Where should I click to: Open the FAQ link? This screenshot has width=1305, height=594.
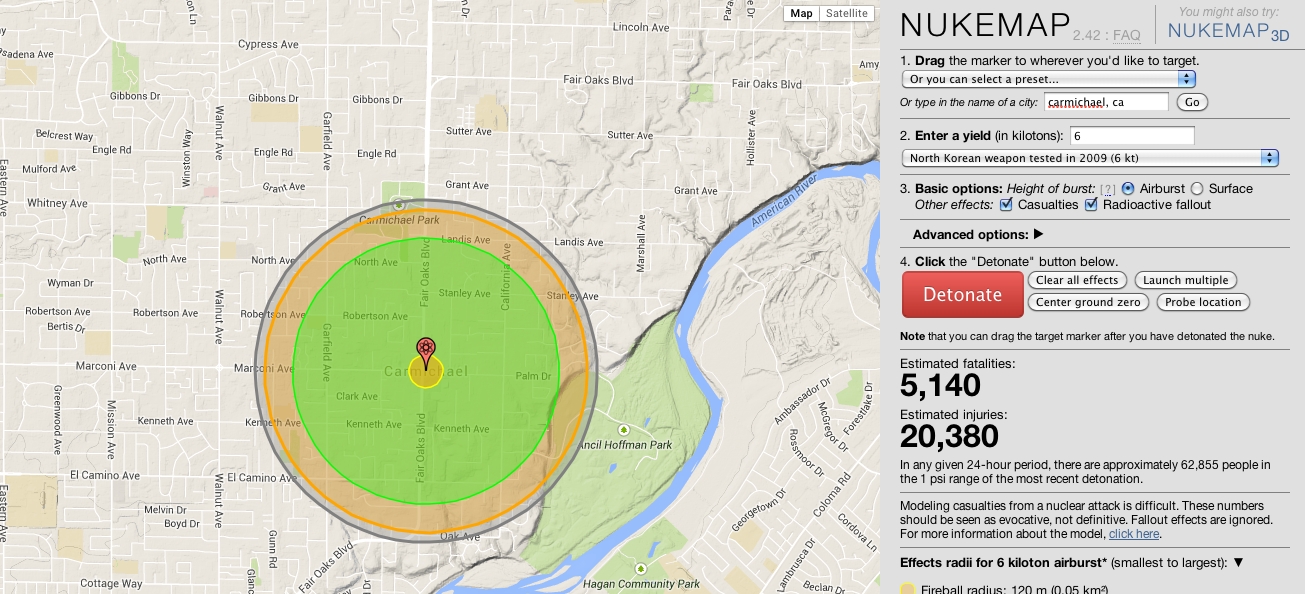tap(1126, 35)
